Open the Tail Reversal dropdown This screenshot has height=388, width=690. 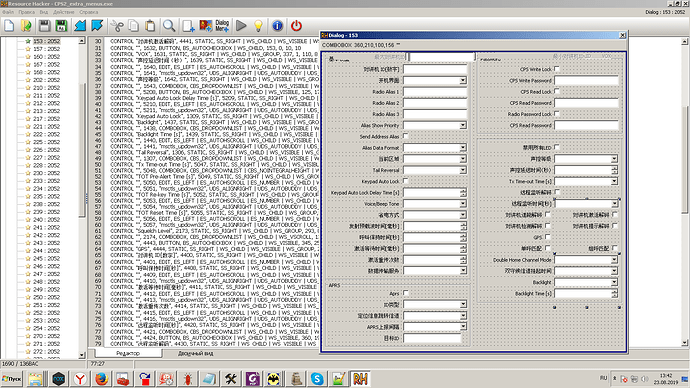coord(435,170)
